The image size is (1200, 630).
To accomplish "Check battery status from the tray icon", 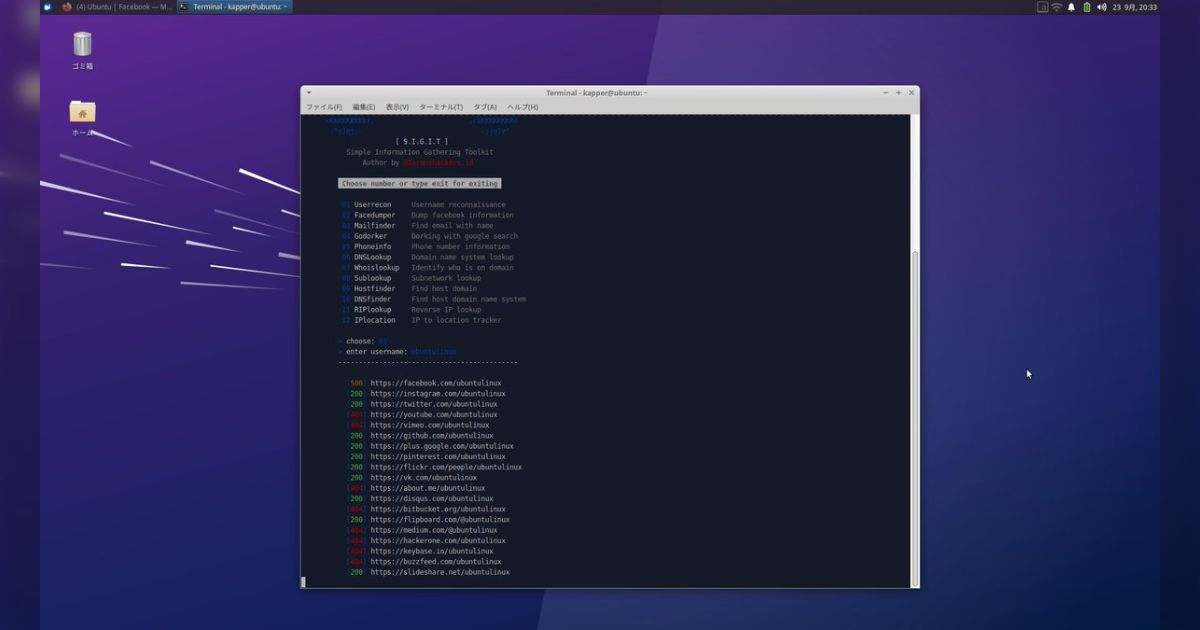I will coord(1086,5).
